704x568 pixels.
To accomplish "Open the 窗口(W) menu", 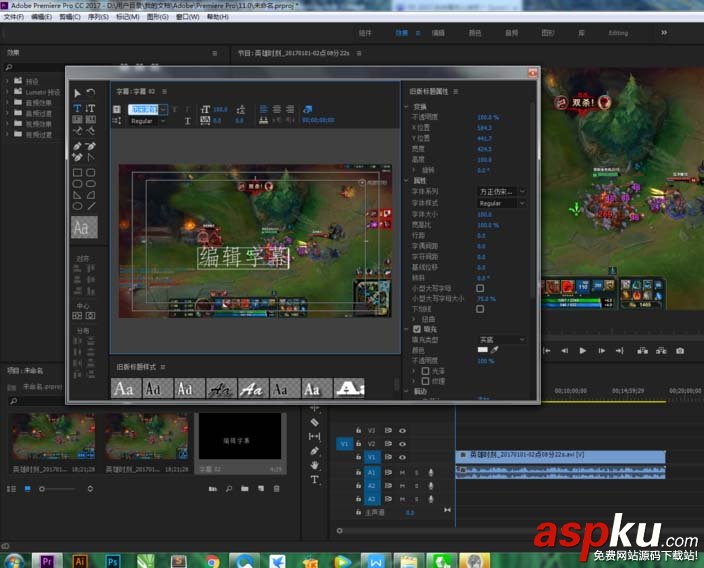I will 187,17.
